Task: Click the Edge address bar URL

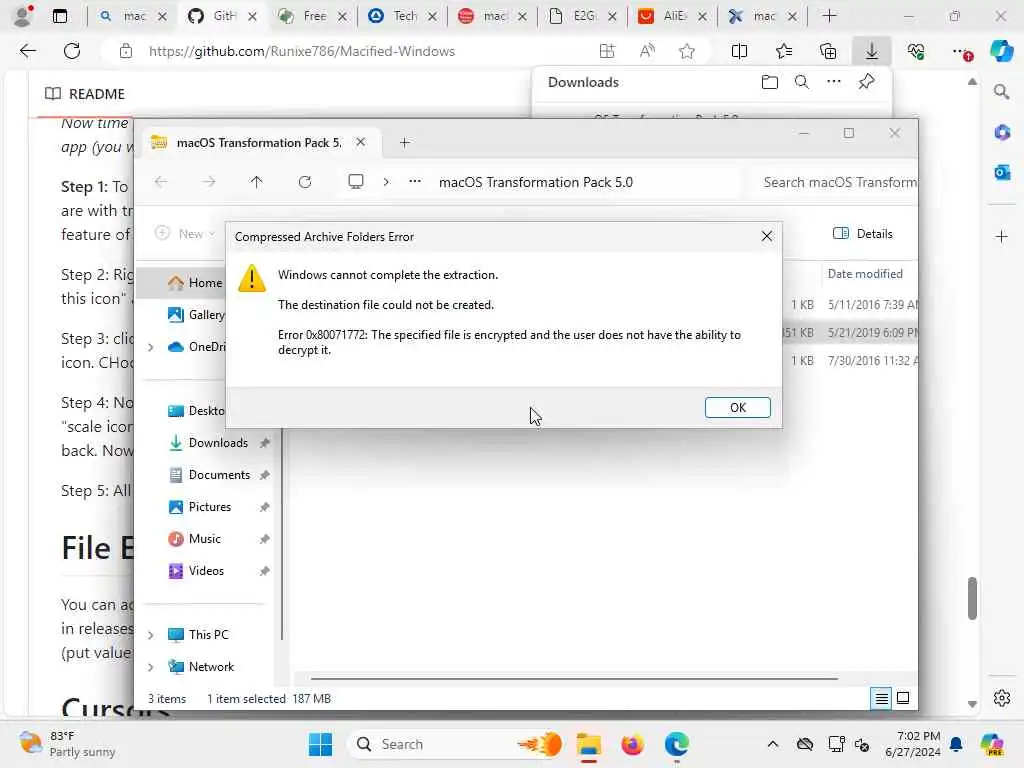Action: [302, 51]
